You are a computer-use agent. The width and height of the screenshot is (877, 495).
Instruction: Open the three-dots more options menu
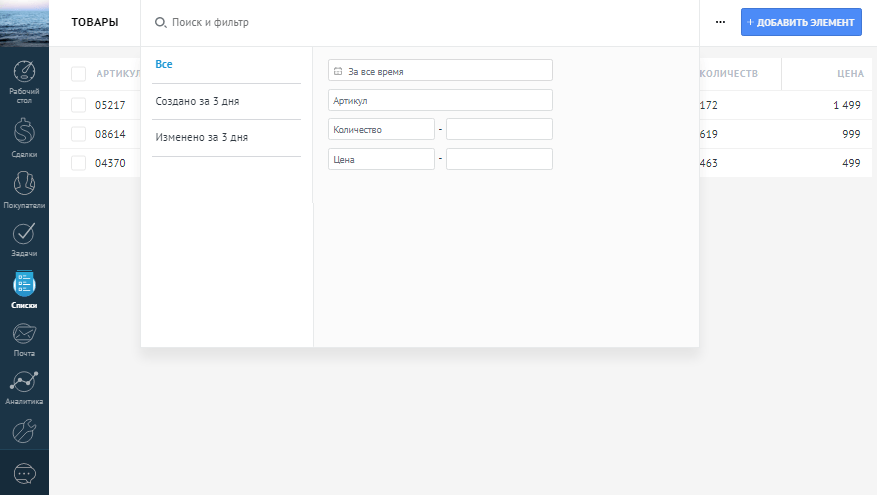pos(720,22)
